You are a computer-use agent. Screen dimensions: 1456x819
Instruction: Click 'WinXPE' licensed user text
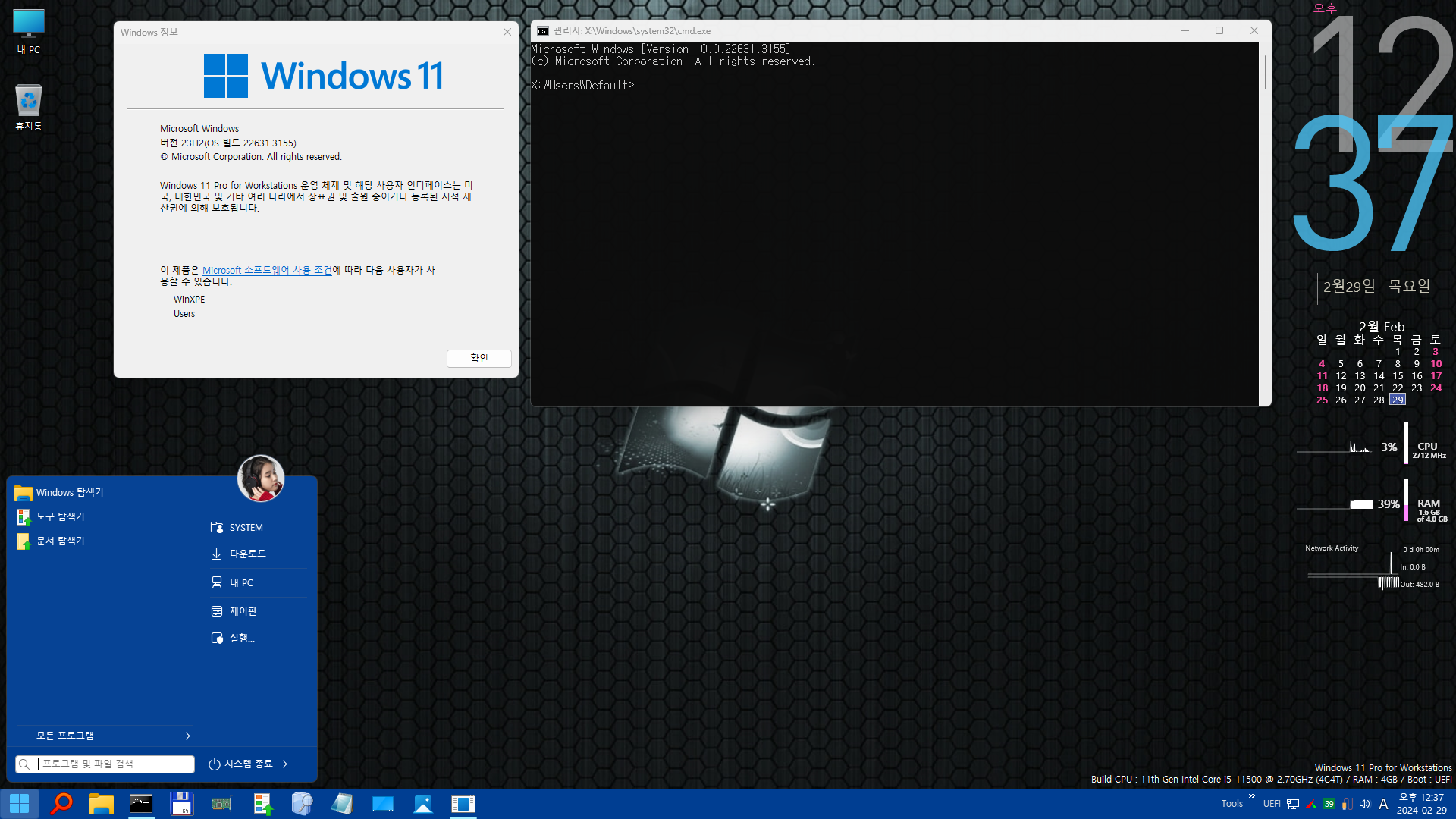190,300
